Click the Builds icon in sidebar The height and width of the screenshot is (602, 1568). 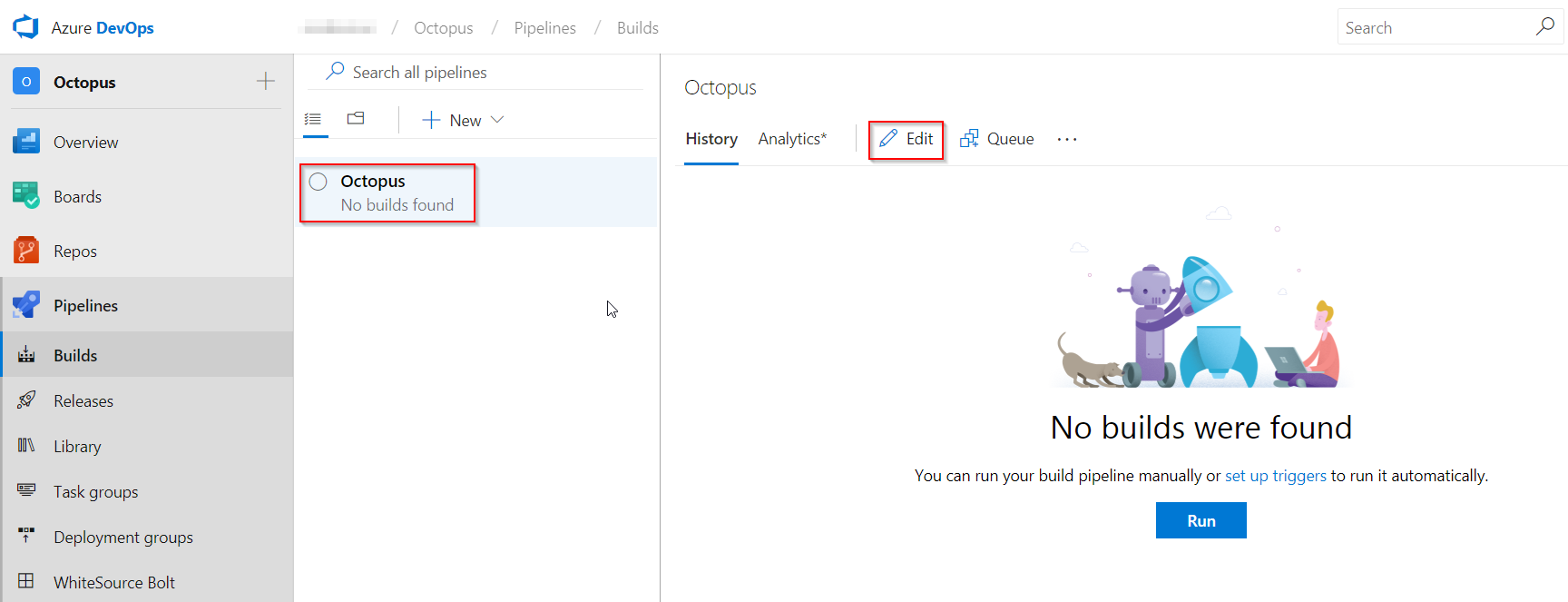click(x=26, y=355)
